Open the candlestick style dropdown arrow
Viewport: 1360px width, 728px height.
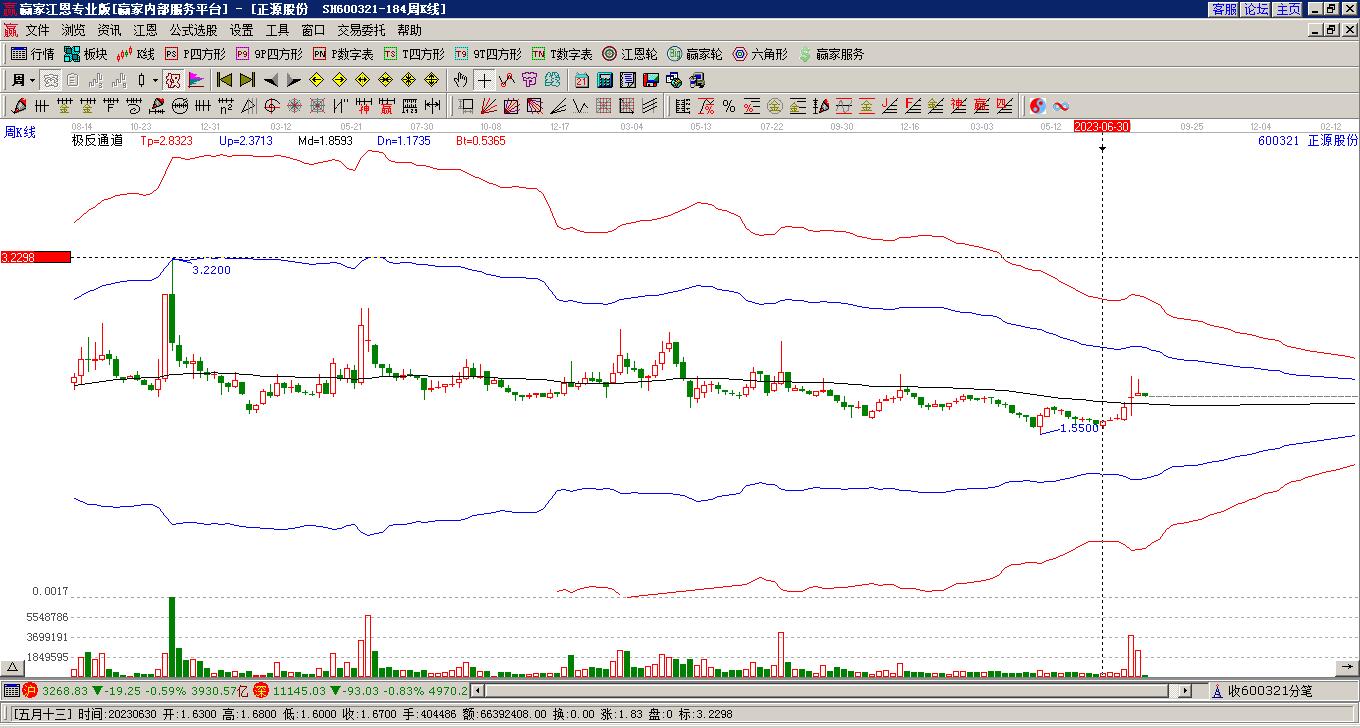pos(154,80)
